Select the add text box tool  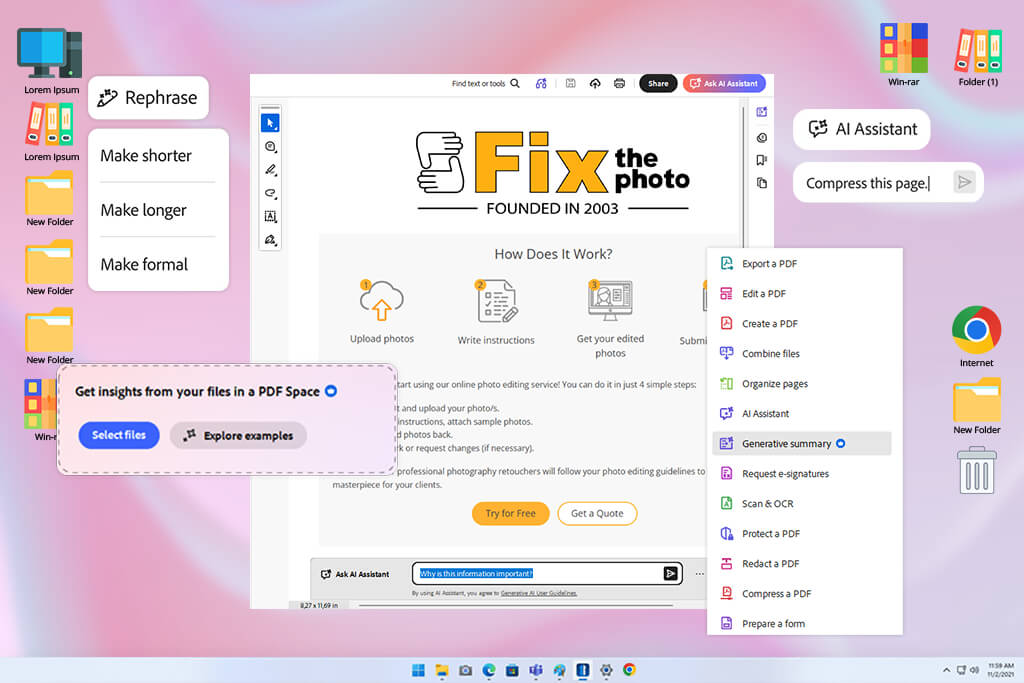(270, 216)
